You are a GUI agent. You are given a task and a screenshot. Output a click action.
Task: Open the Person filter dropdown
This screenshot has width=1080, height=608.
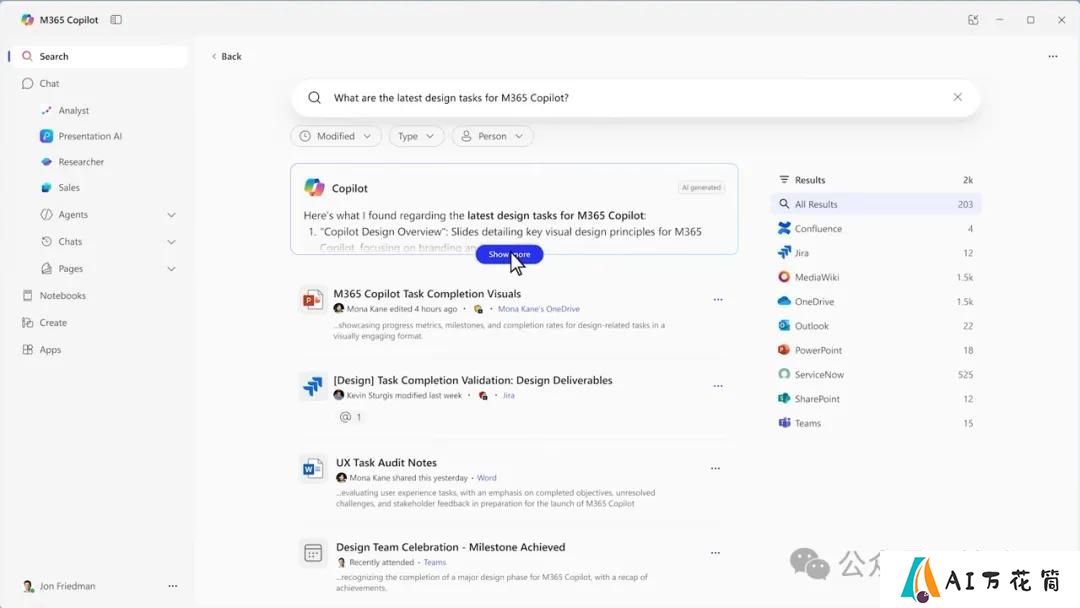(492, 136)
